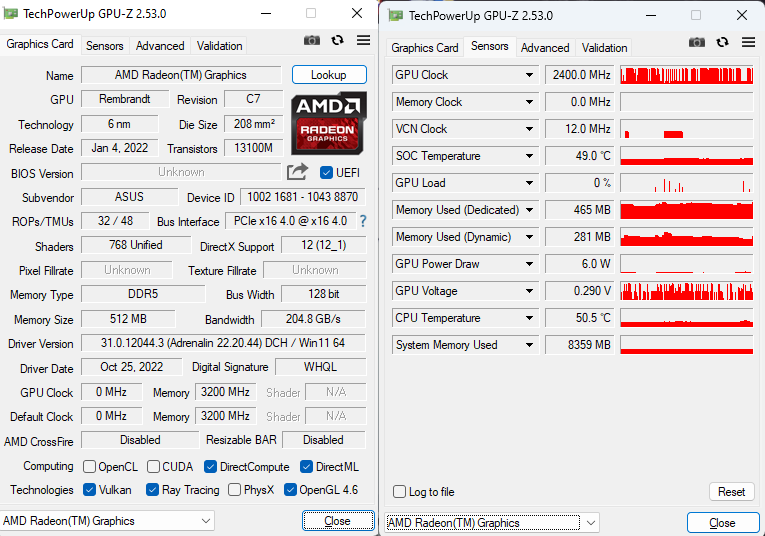Click GPU-Z app icon in left title bar

coord(11,14)
